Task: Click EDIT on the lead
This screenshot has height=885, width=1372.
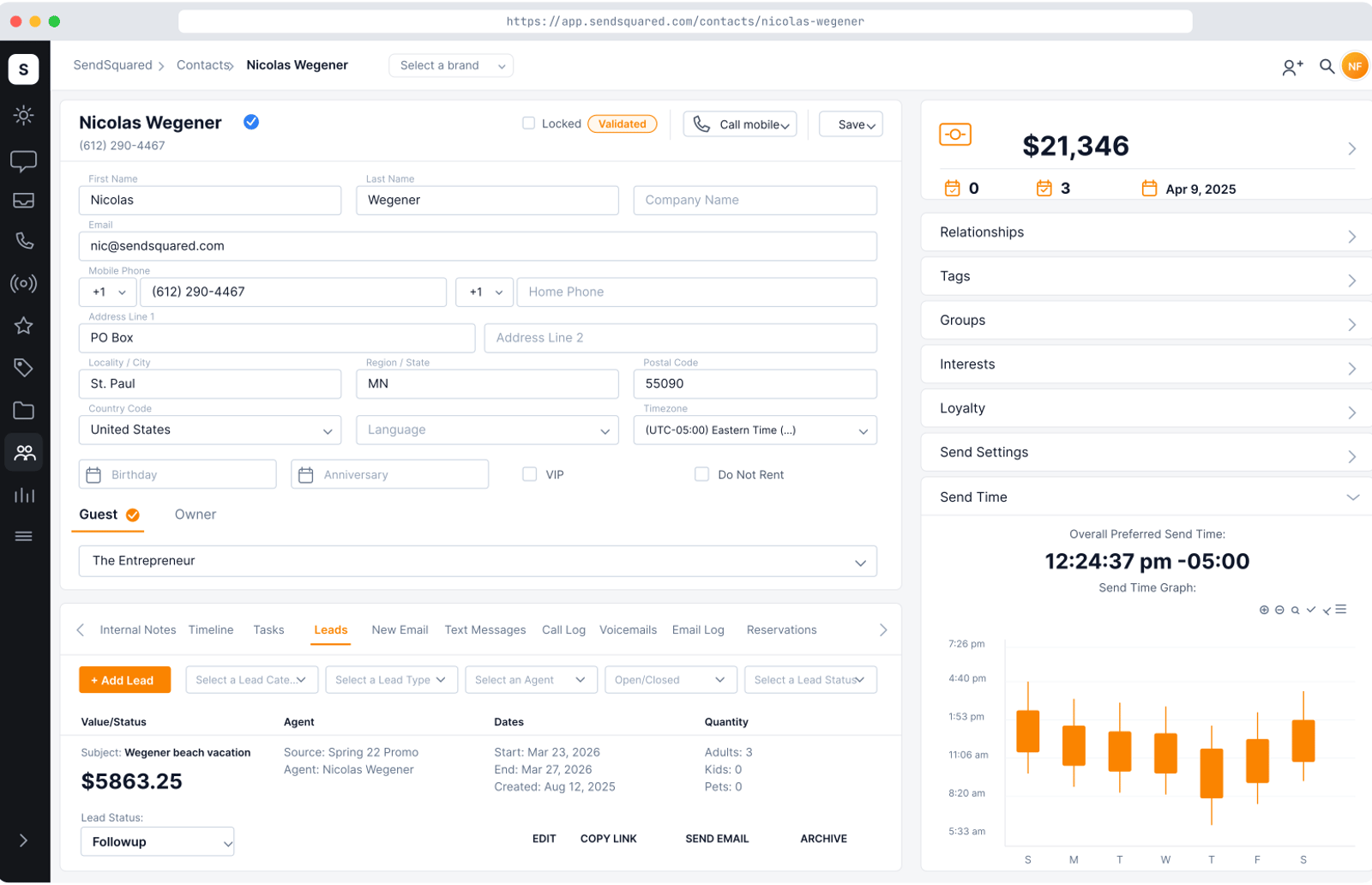Action: pos(545,840)
